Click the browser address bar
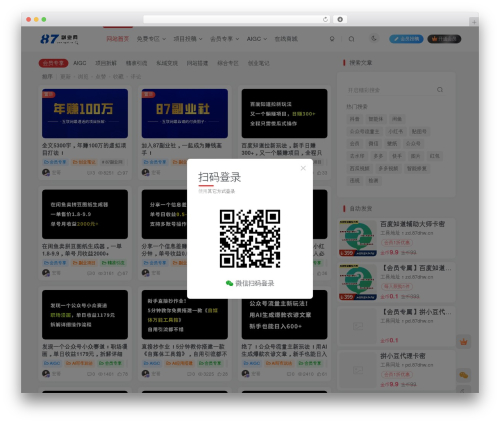Screen dimensions: 500x423 pos(237,19)
